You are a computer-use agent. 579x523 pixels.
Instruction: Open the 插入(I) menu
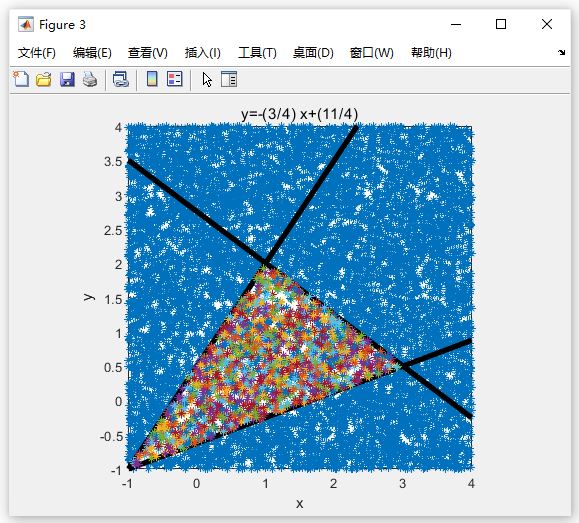tap(202, 53)
